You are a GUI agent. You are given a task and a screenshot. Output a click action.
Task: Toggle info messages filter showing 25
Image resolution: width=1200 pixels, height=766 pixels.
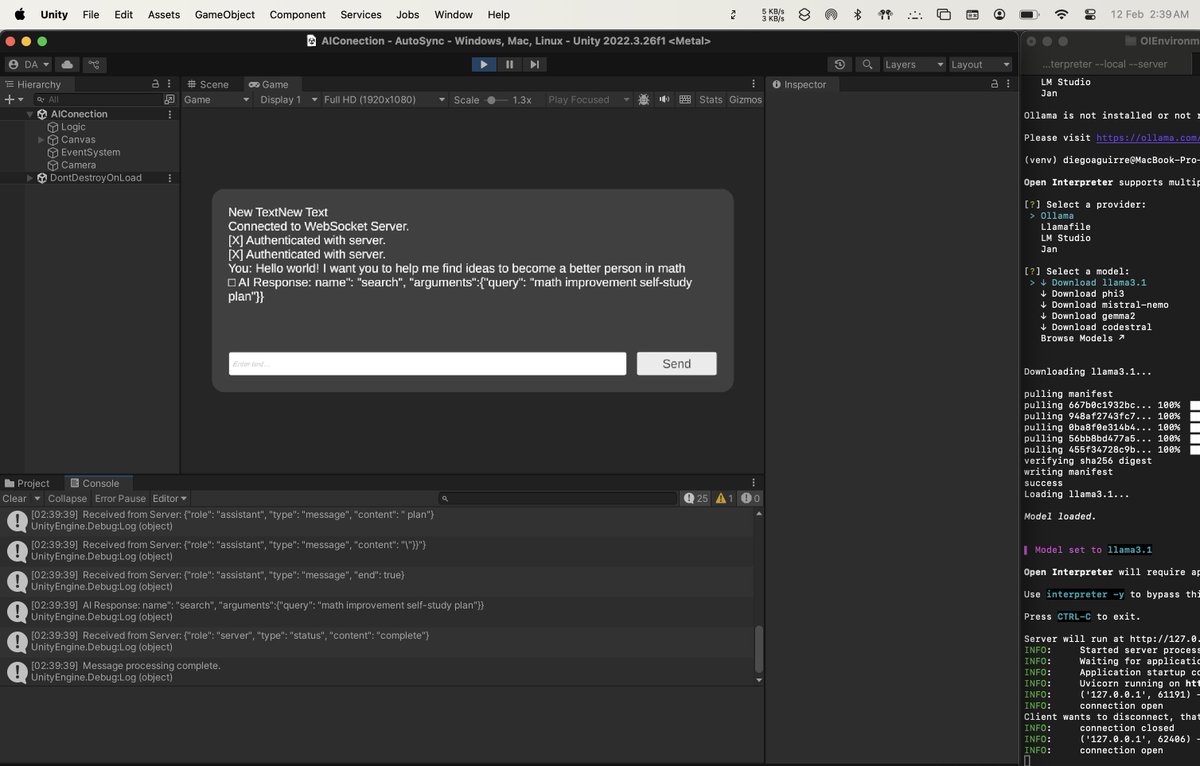coord(696,498)
